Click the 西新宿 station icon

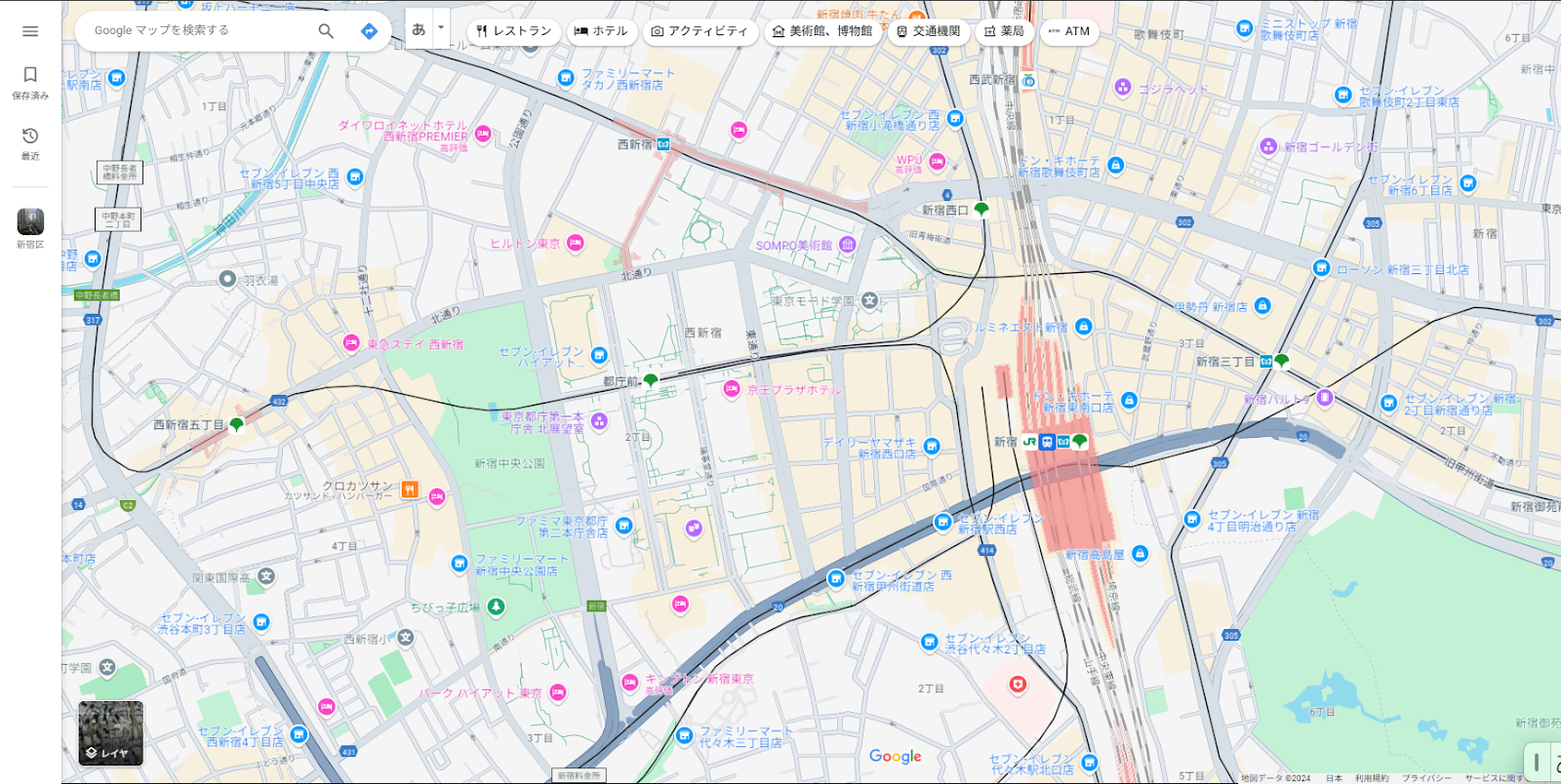(x=663, y=144)
